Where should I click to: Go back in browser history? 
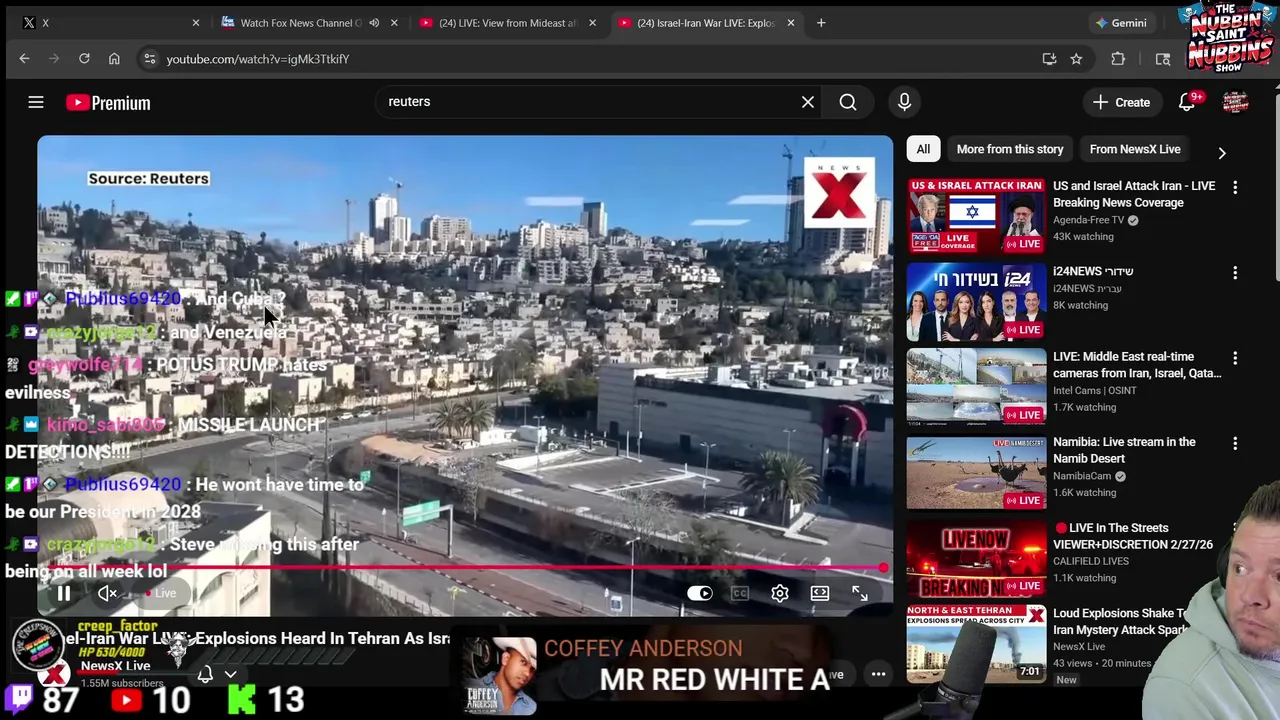click(x=24, y=59)
